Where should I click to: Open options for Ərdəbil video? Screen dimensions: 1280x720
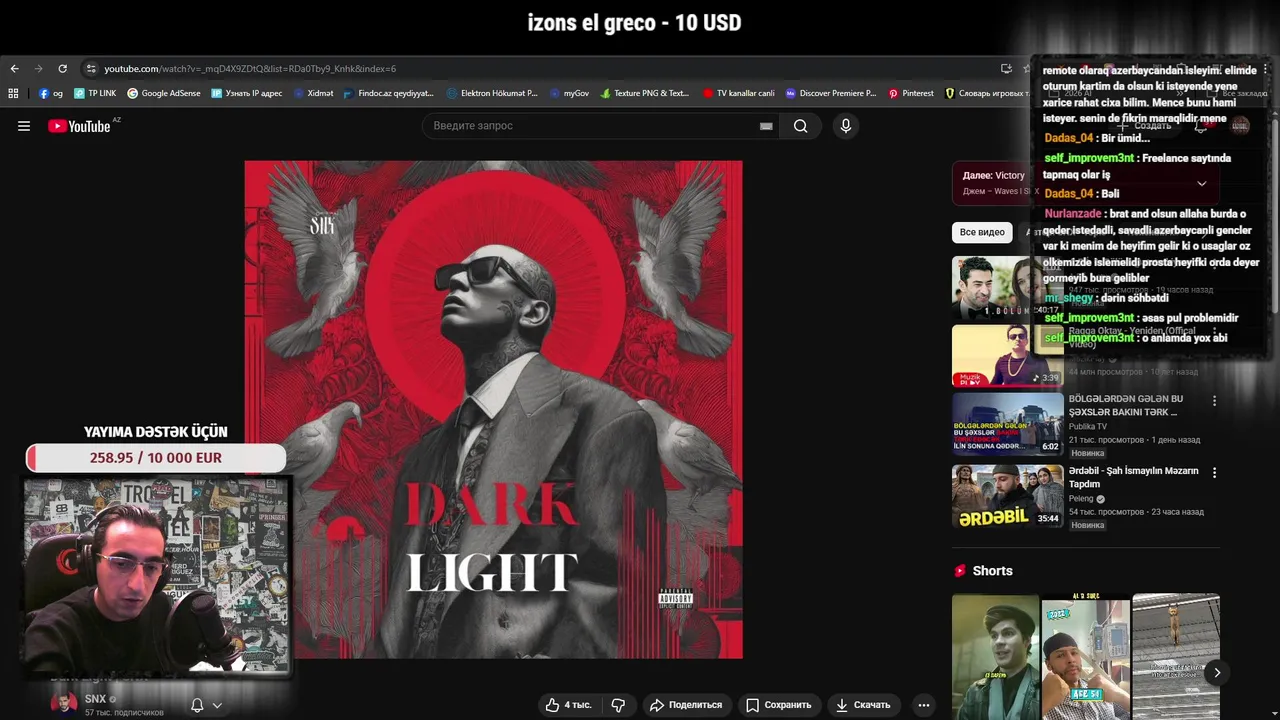point(1214,473)
